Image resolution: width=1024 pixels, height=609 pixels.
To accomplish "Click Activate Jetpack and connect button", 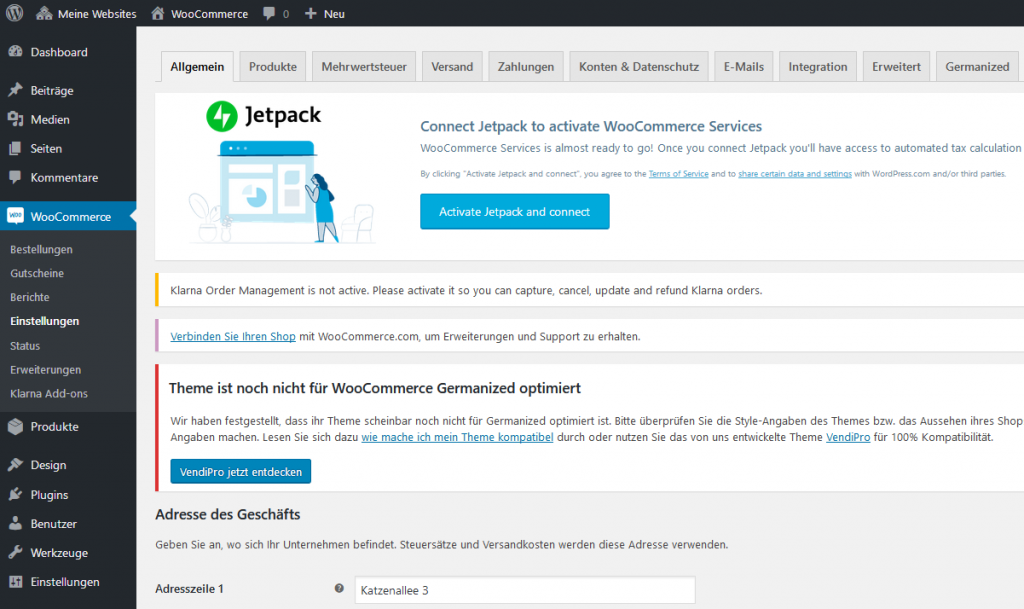I will (x=515, y=211).
